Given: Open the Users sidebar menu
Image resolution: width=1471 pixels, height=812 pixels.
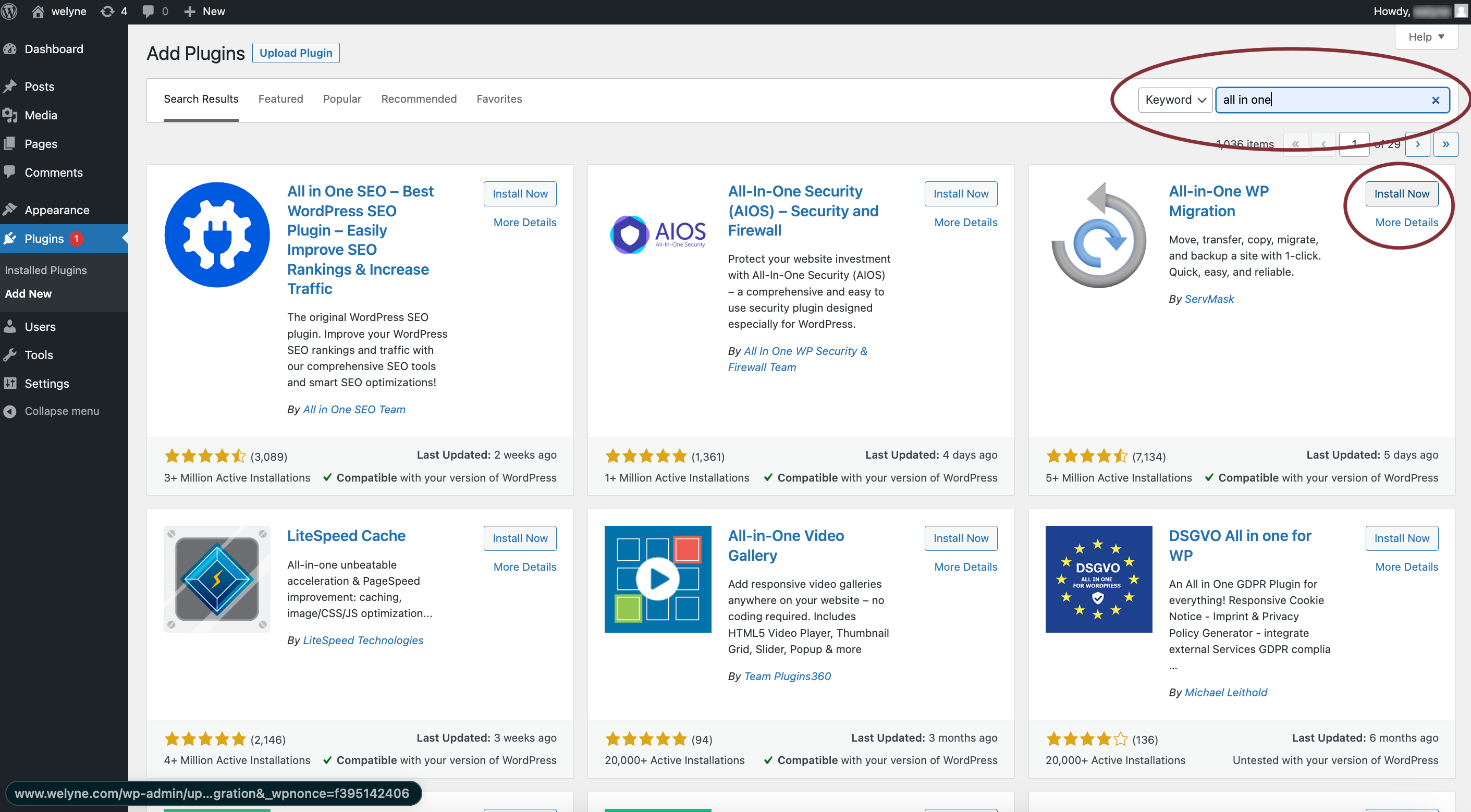Looking at the screenshot, I should click(x=40, y=327).
